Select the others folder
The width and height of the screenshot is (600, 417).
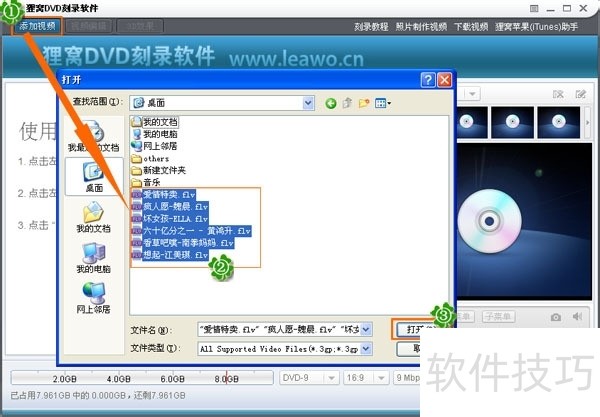150,158
